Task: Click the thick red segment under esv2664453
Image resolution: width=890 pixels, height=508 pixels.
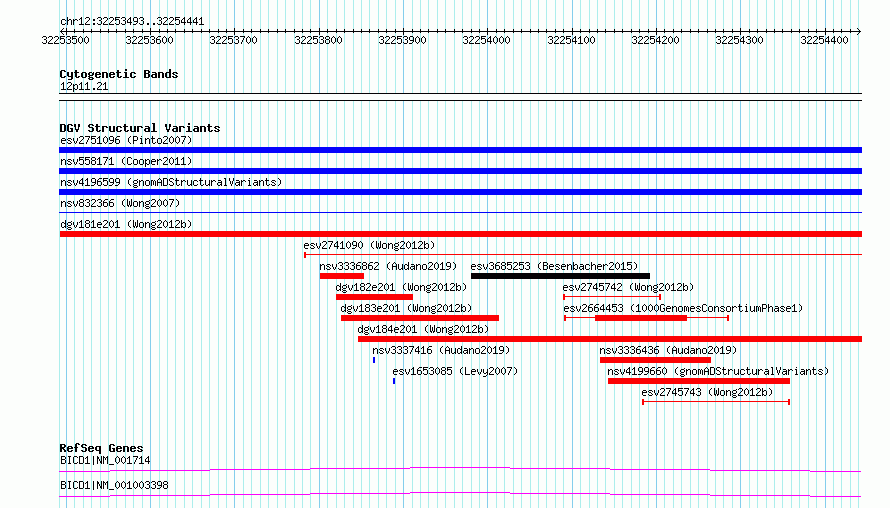Action: click(641, 318)
